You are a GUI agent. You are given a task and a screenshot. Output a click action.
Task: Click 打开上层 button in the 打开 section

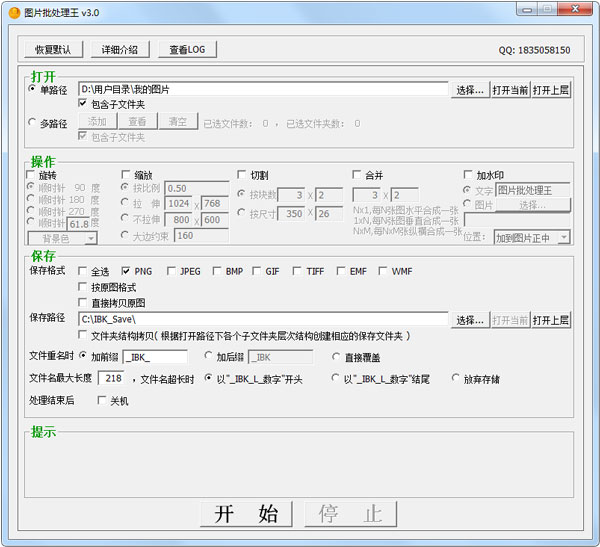tap(551, 90)
